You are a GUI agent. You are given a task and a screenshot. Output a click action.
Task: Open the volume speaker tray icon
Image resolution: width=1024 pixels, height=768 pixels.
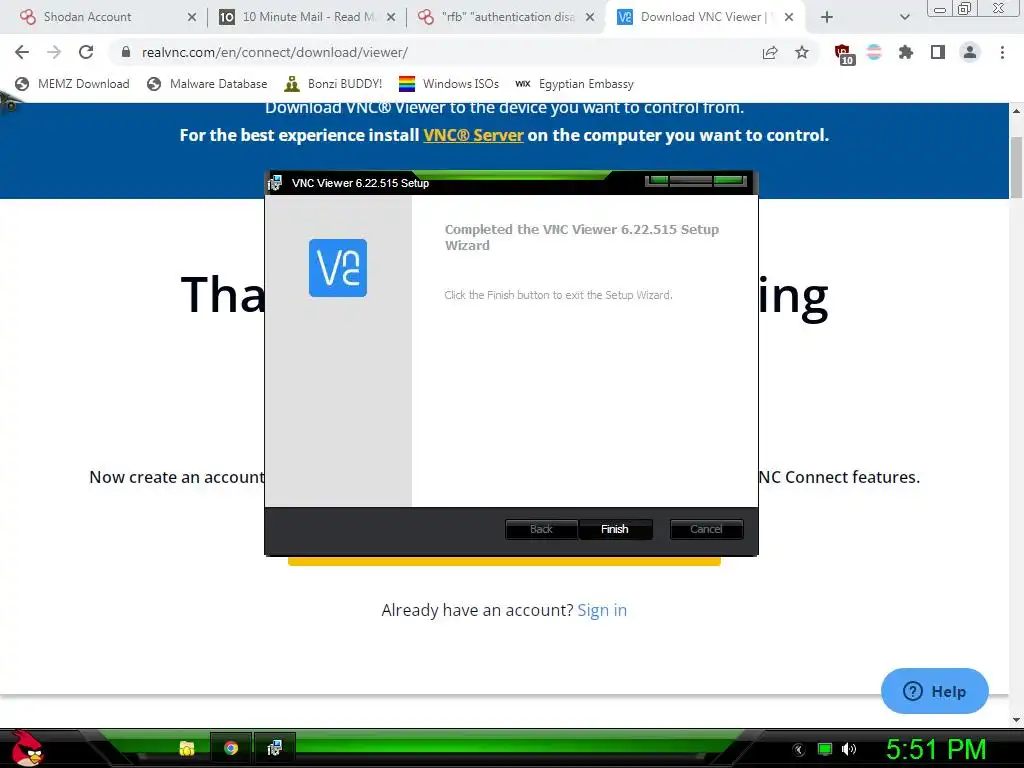pos(849,749)
